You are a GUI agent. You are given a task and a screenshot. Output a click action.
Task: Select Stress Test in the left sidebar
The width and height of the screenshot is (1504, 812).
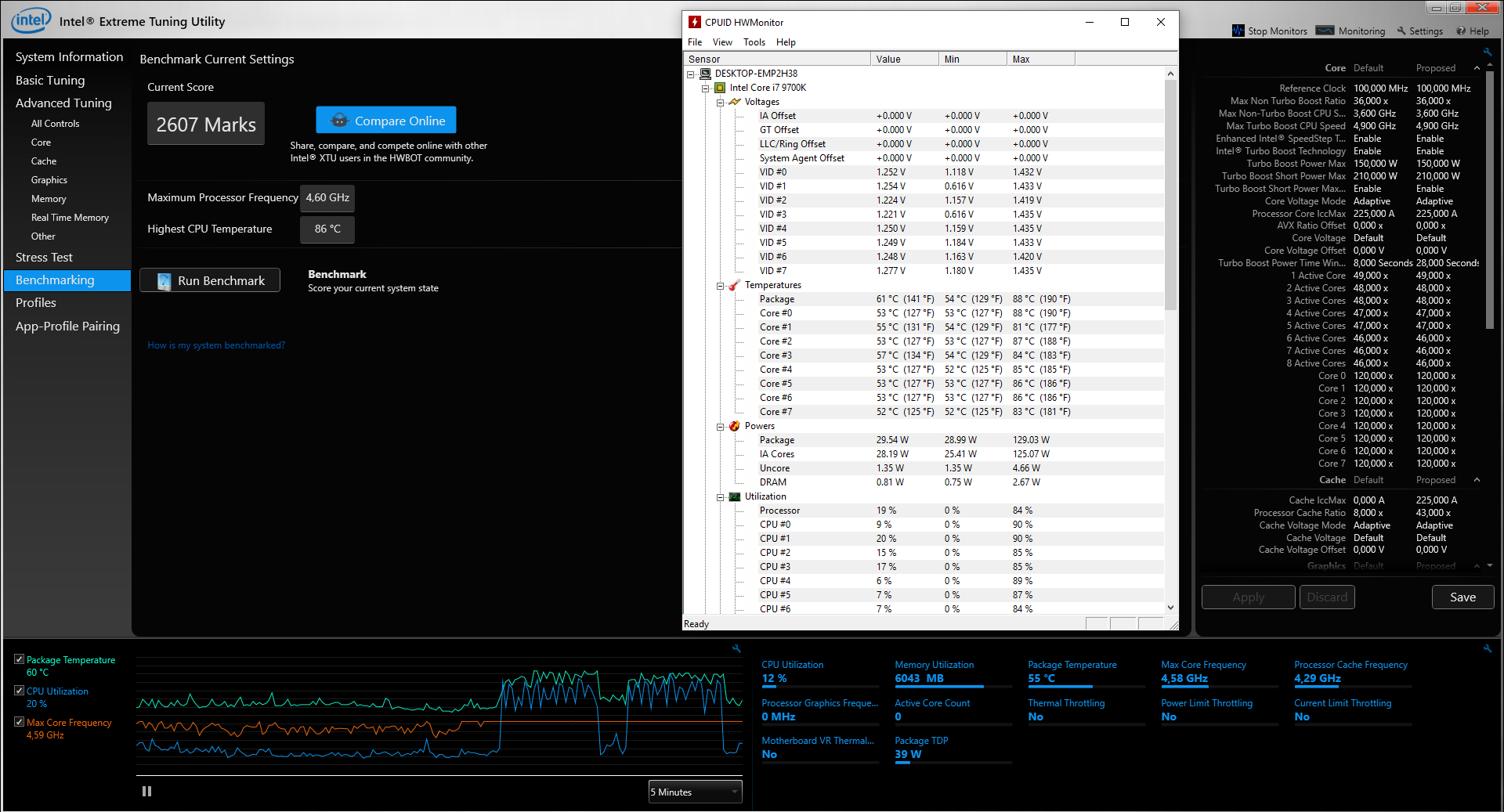(44, 258)
